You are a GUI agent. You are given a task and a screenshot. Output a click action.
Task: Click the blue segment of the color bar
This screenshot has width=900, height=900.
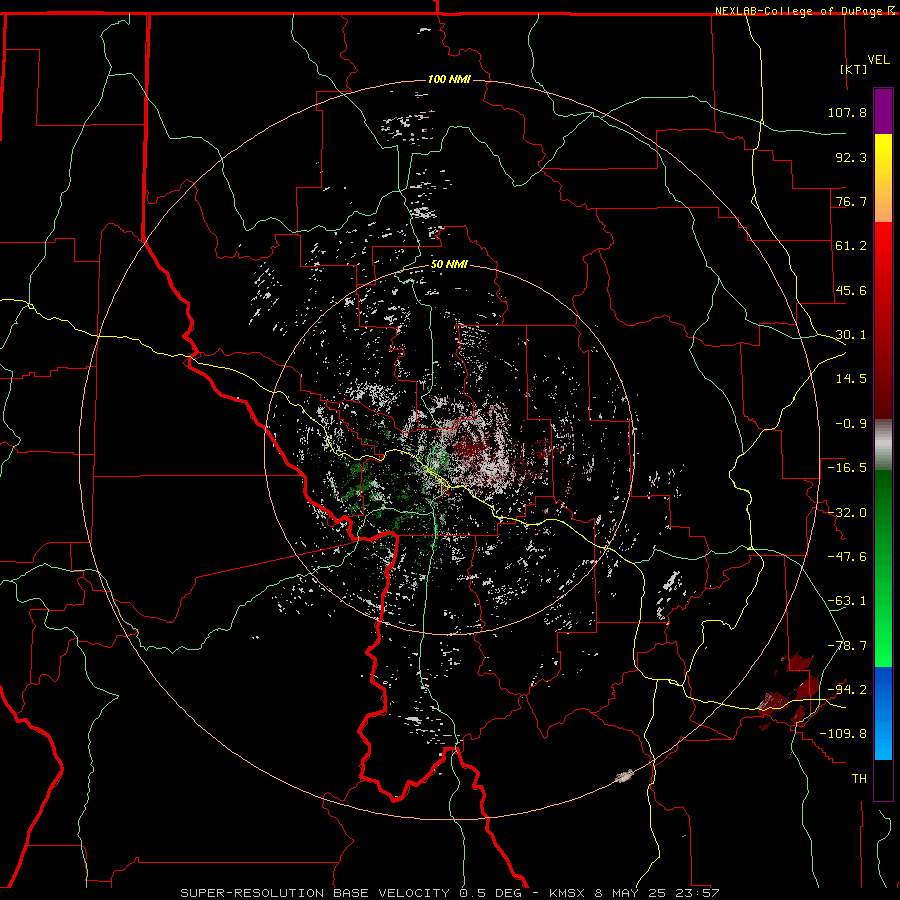click(x=883, y=713)
